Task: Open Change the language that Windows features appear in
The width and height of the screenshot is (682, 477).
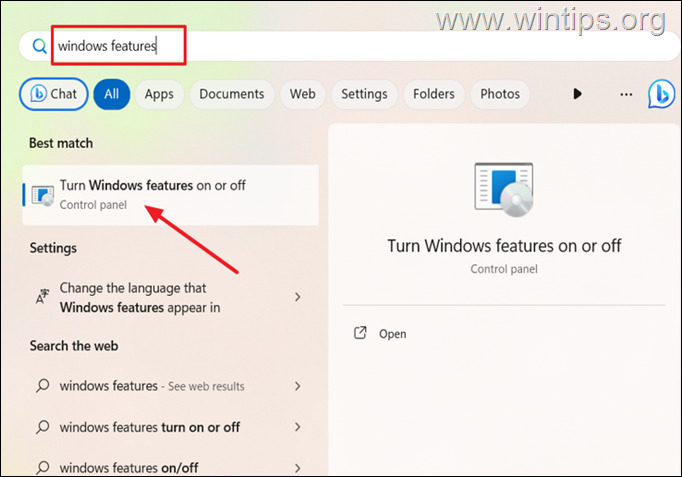Action: [170, 297]
